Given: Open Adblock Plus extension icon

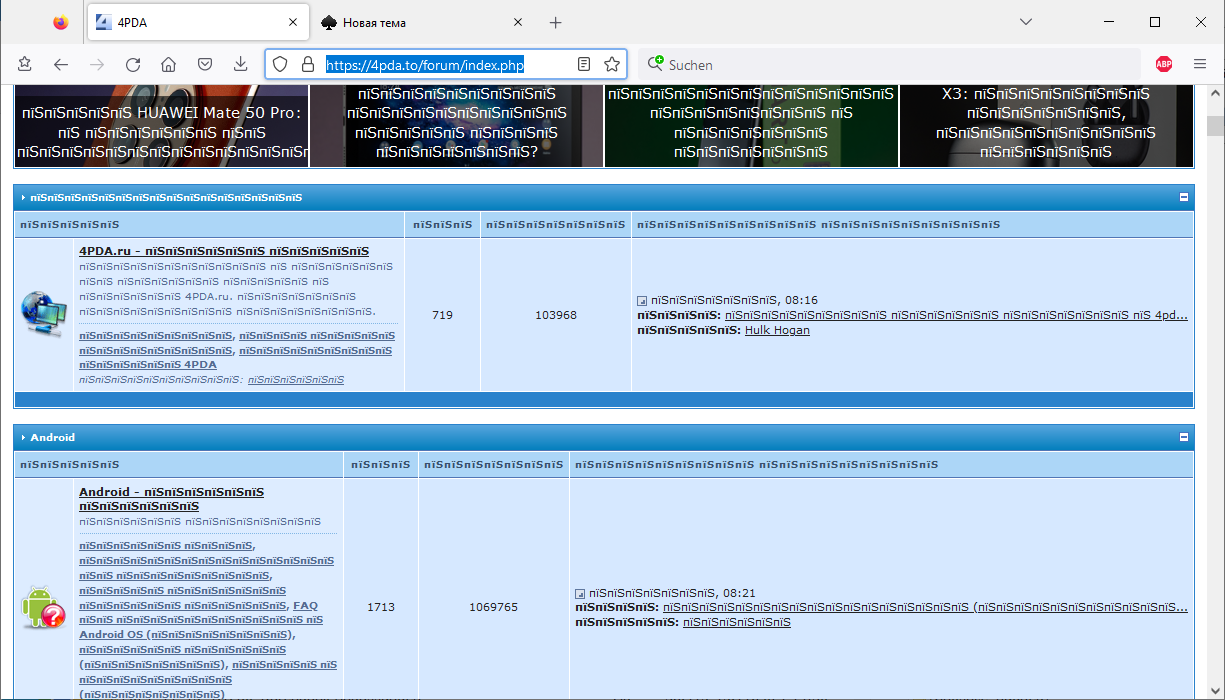Looking at the screenshot, I should click(x=1164, y=64).
